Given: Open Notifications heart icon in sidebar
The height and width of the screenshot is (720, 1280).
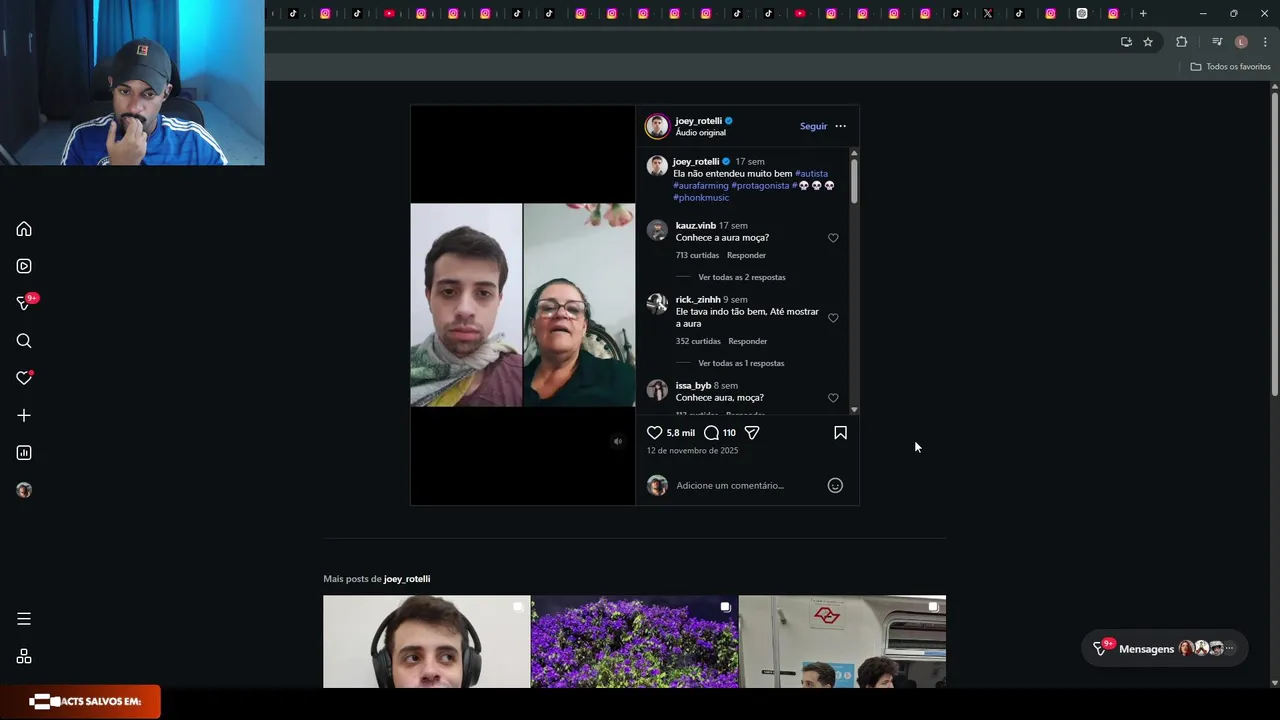Looking at the screenshot, I should (x=24, y=378).
